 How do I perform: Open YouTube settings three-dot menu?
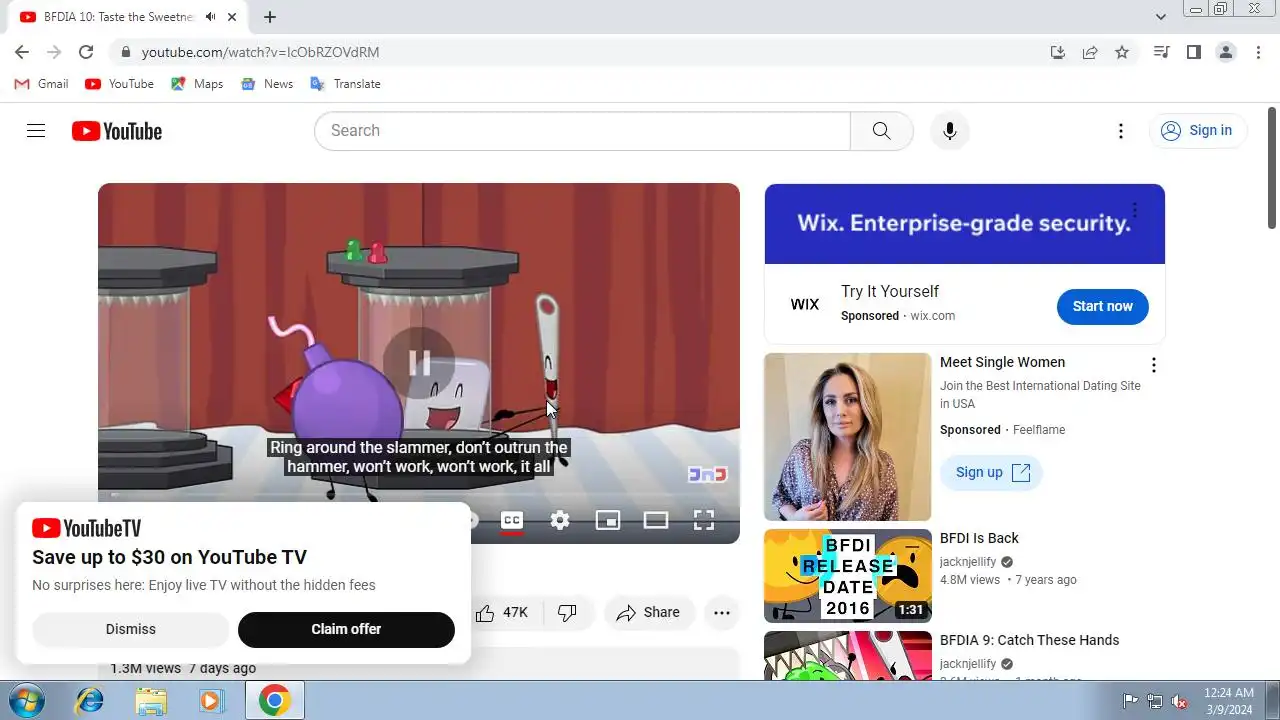[x=1121, y=131]
